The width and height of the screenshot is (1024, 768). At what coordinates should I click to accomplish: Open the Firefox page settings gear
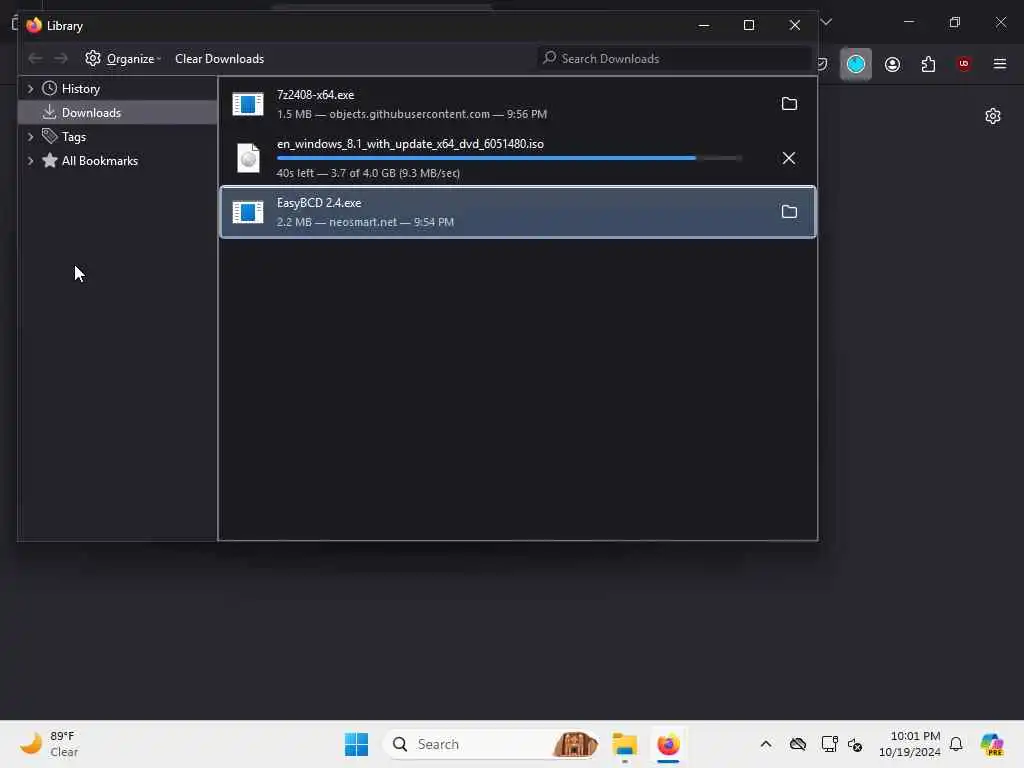[x=993, y=116]
